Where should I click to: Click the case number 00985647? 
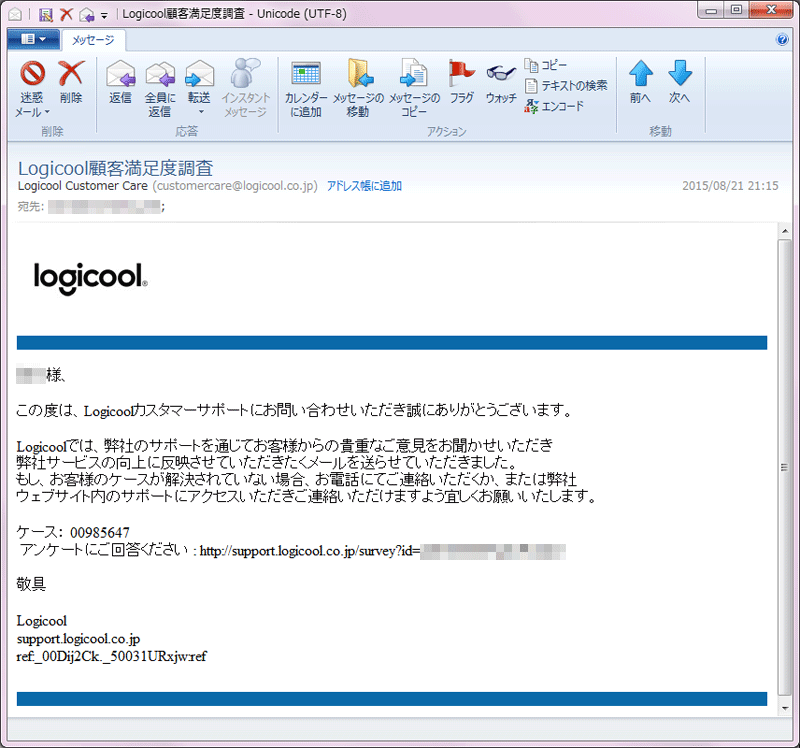point(100,533)
